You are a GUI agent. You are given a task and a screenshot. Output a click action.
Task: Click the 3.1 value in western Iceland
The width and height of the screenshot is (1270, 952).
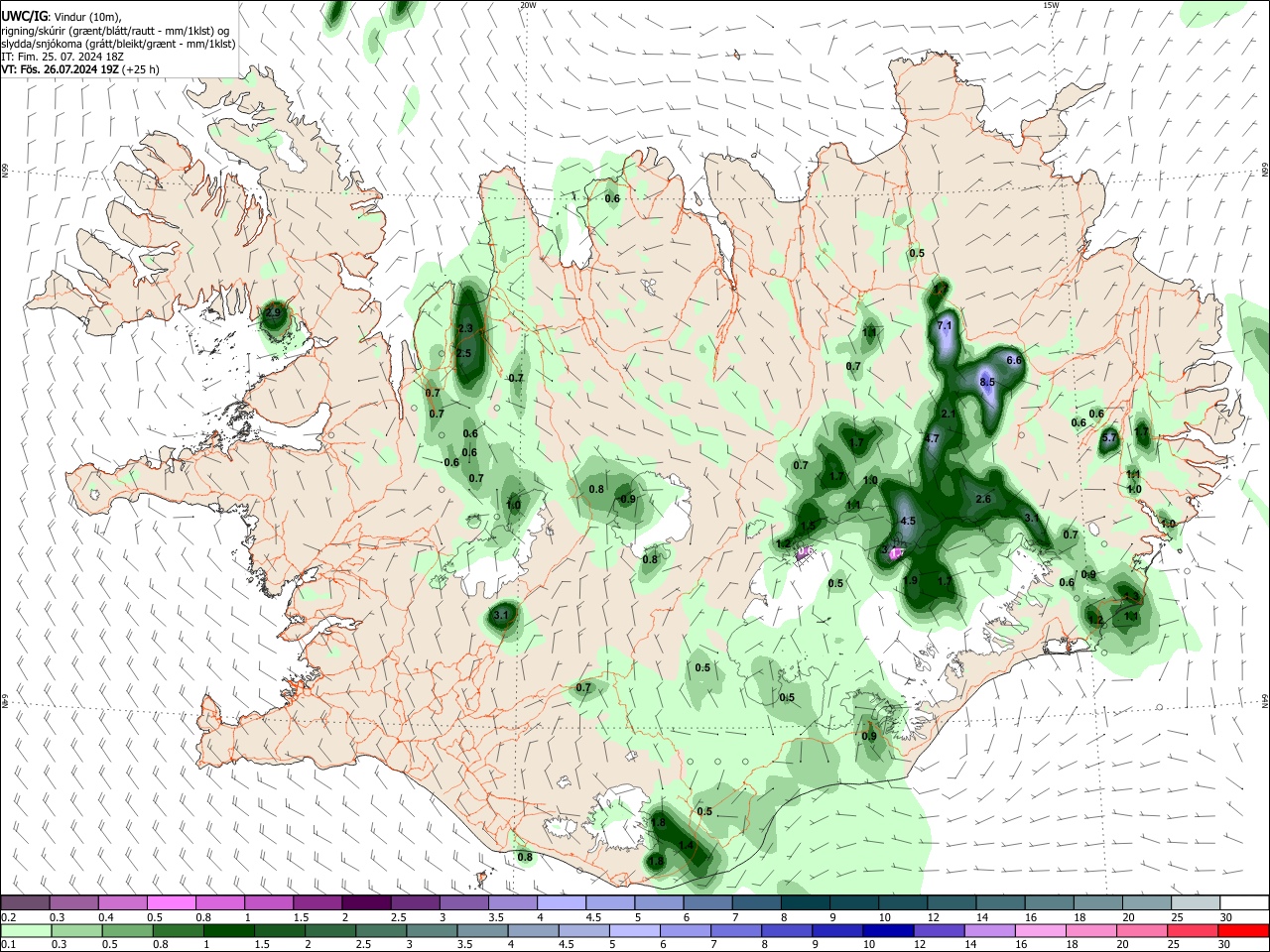pos(501,615)
